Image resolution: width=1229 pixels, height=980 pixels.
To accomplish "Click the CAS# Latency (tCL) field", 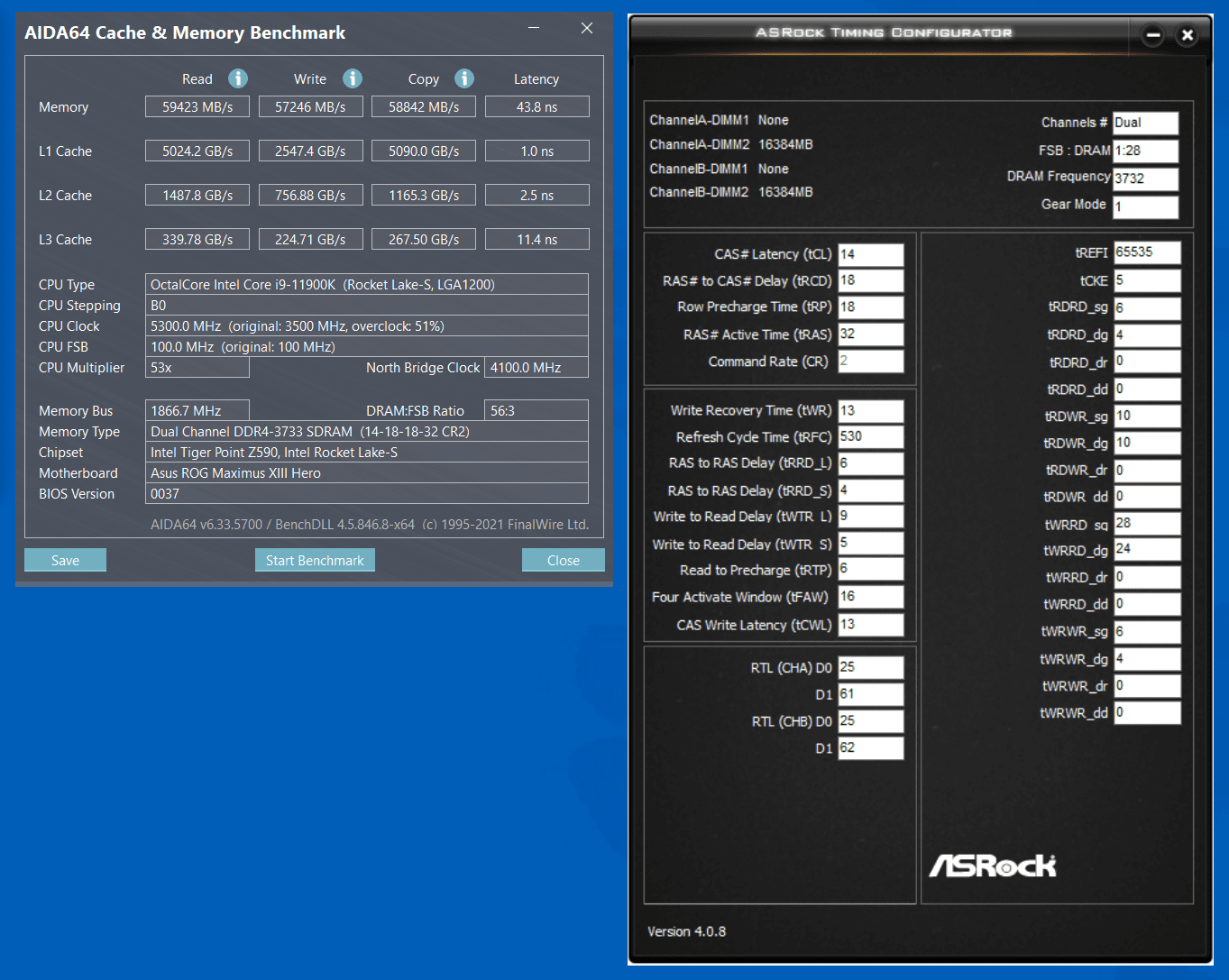I will pos(871,254).
